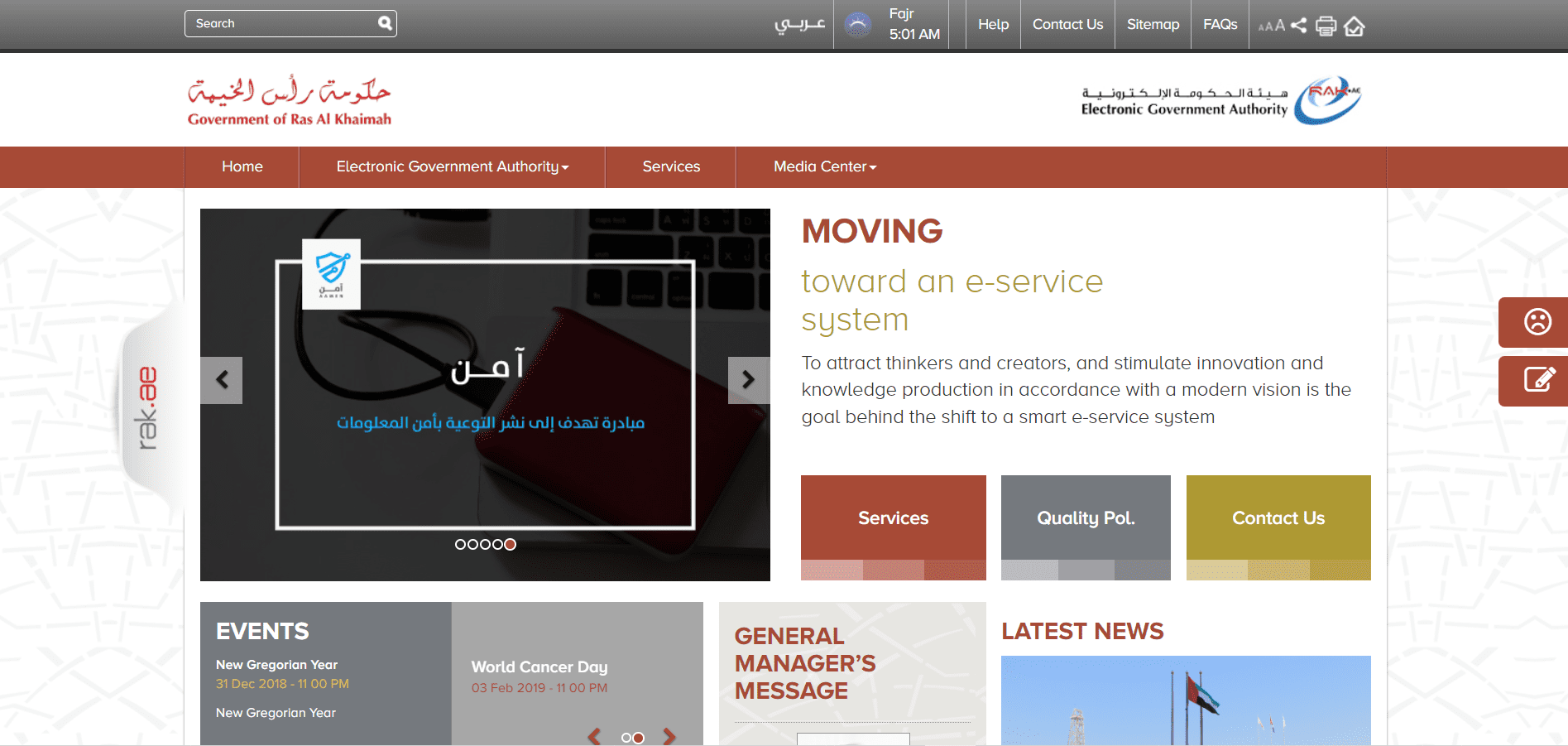Click the '31 Dec 2018 - 11 00 PM' date
Screen dimensions: 1568x746
[x=282, y=684]
